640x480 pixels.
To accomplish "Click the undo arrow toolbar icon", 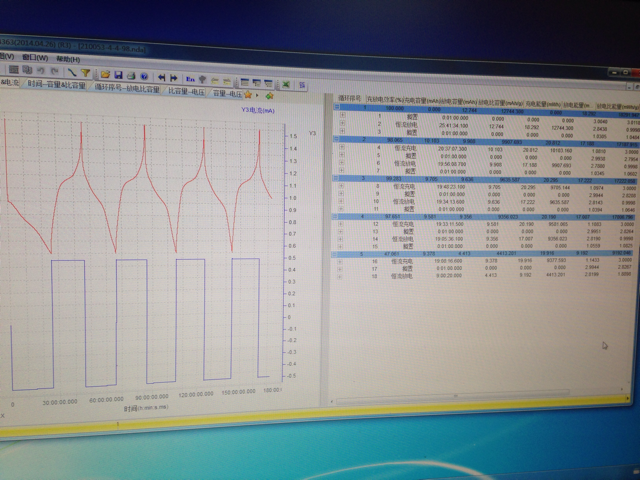I will coord(41,71).
